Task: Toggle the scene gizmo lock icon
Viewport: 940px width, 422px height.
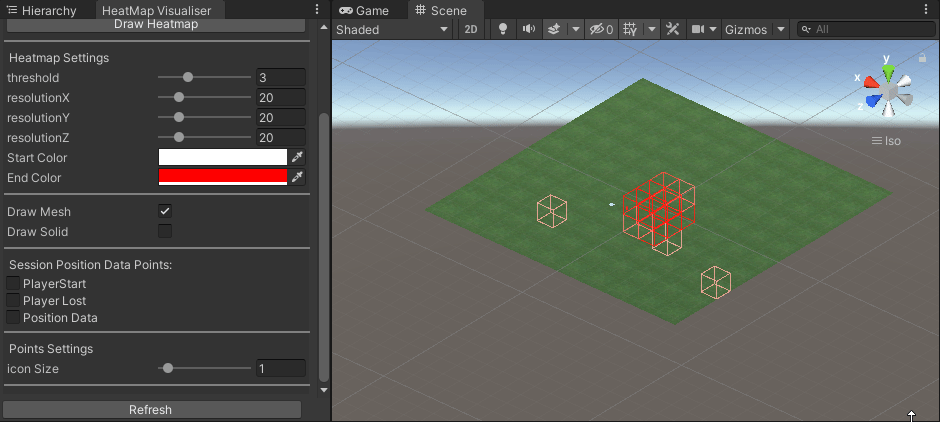Action: pyautogui.click(x=923, y=58)
